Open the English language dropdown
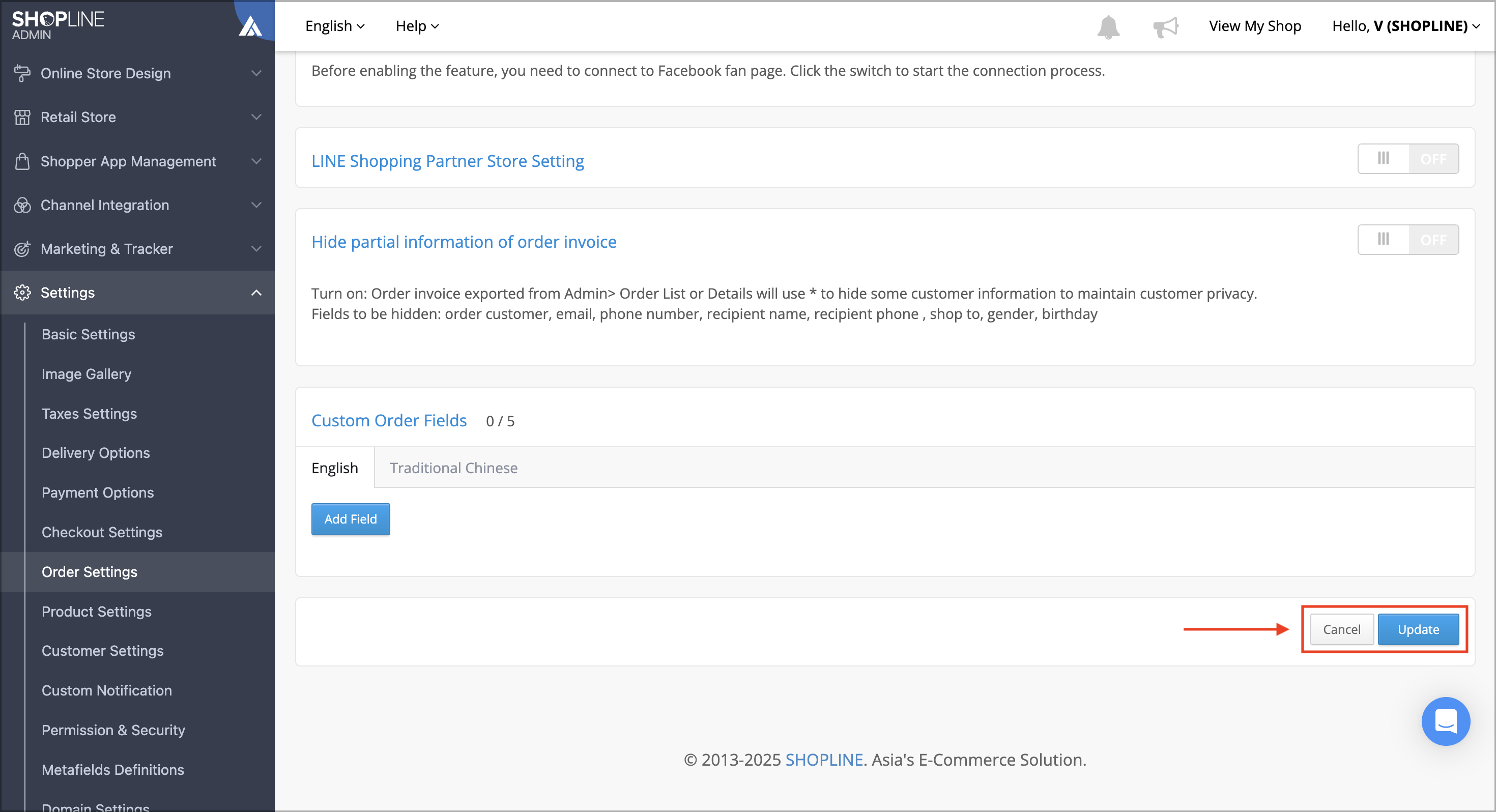1496x812 pixels. pyautogui.click(x=334, y=26)
